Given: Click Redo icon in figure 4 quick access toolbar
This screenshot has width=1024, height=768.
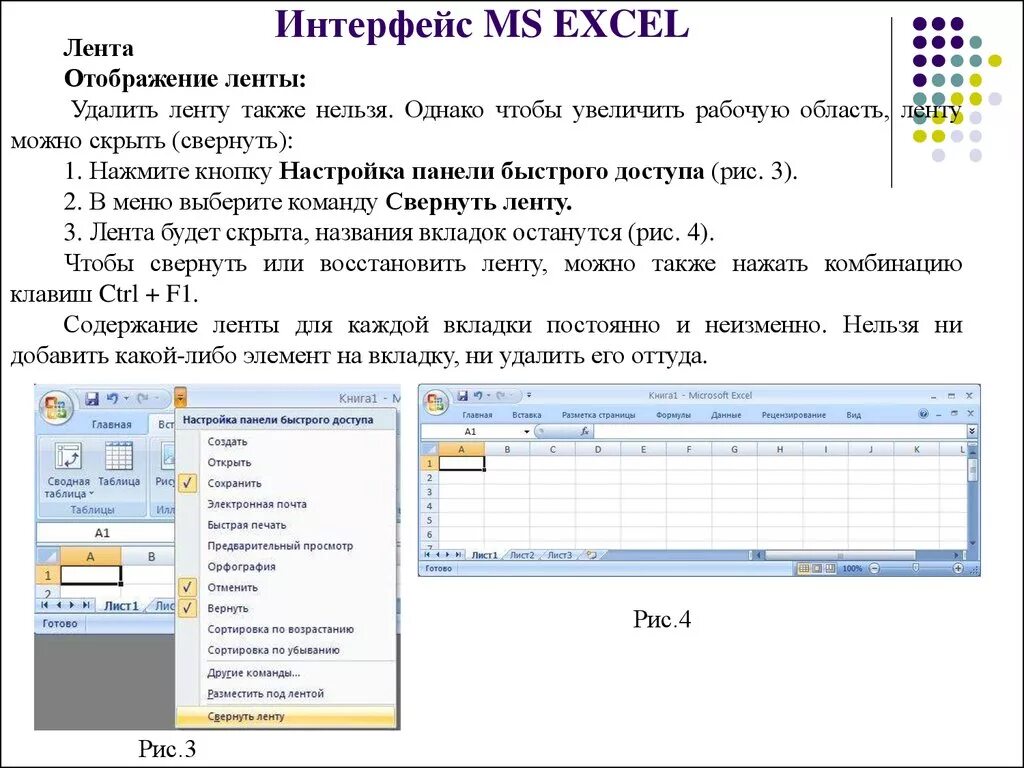Looking at the screenshot, I should pyautogui.click(x=501, y=396).
